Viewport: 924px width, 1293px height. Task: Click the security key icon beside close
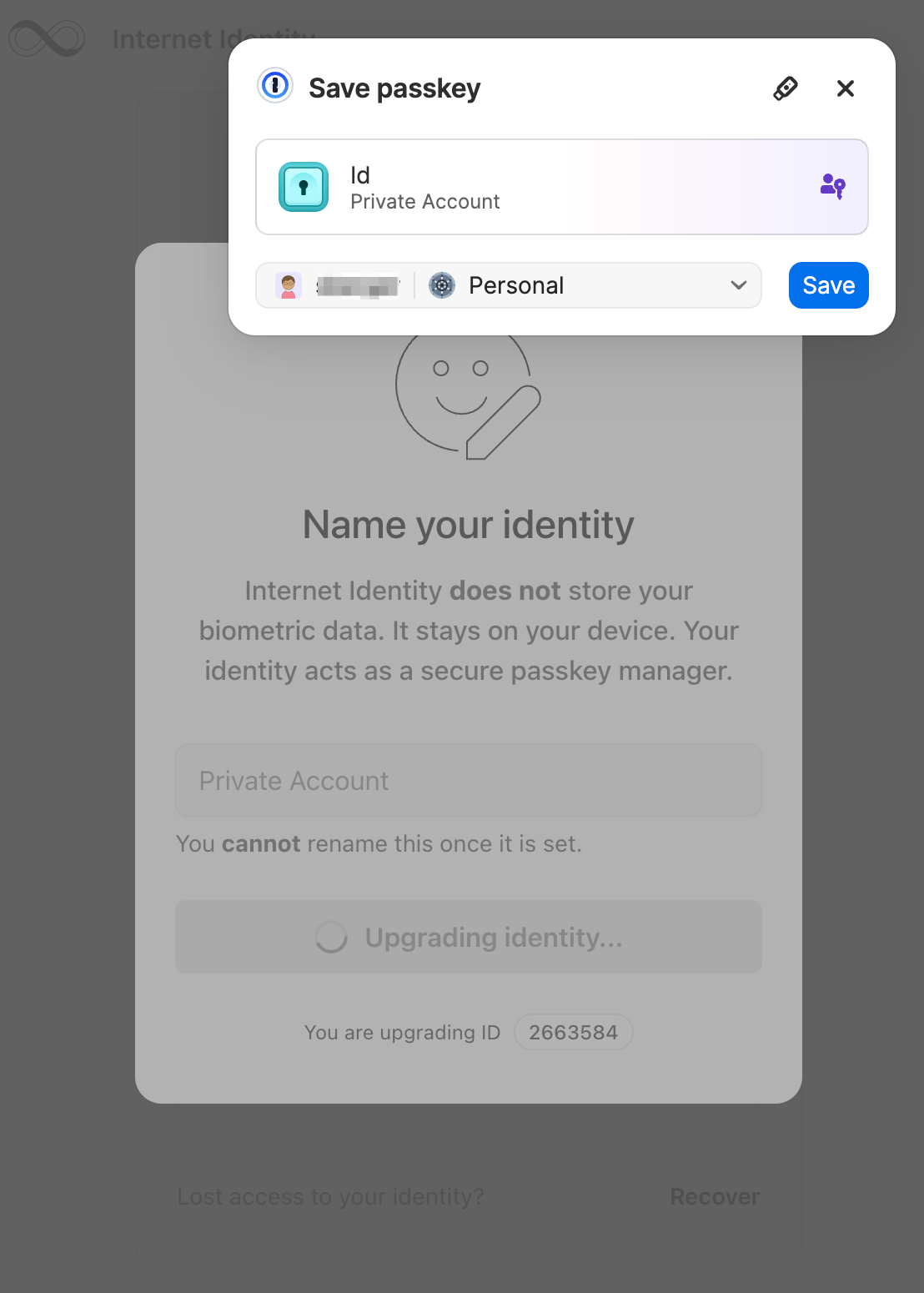point(786,88)
